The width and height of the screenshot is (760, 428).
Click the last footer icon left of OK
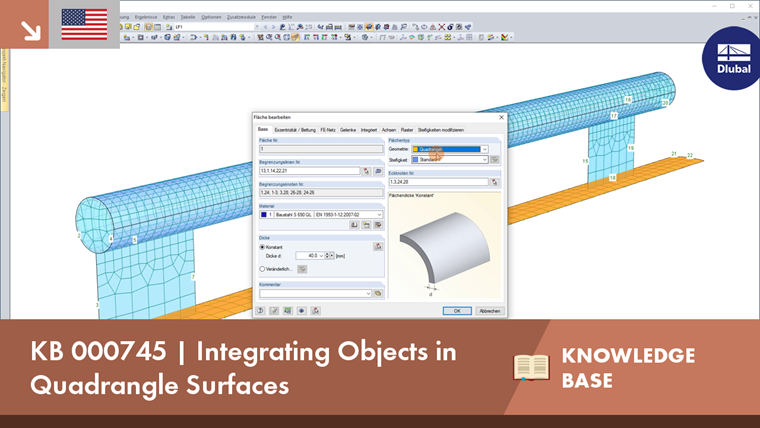point(316,311)
